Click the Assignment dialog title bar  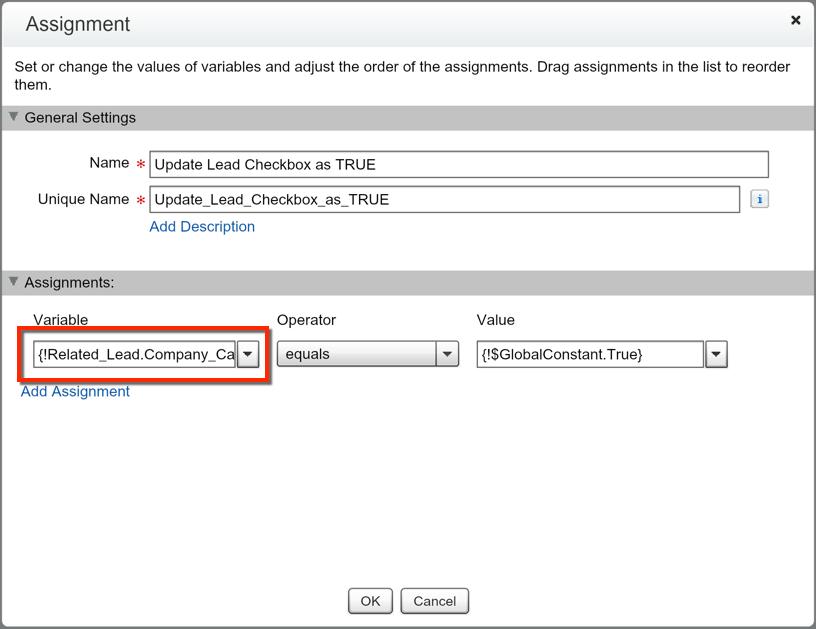[400, 23]
